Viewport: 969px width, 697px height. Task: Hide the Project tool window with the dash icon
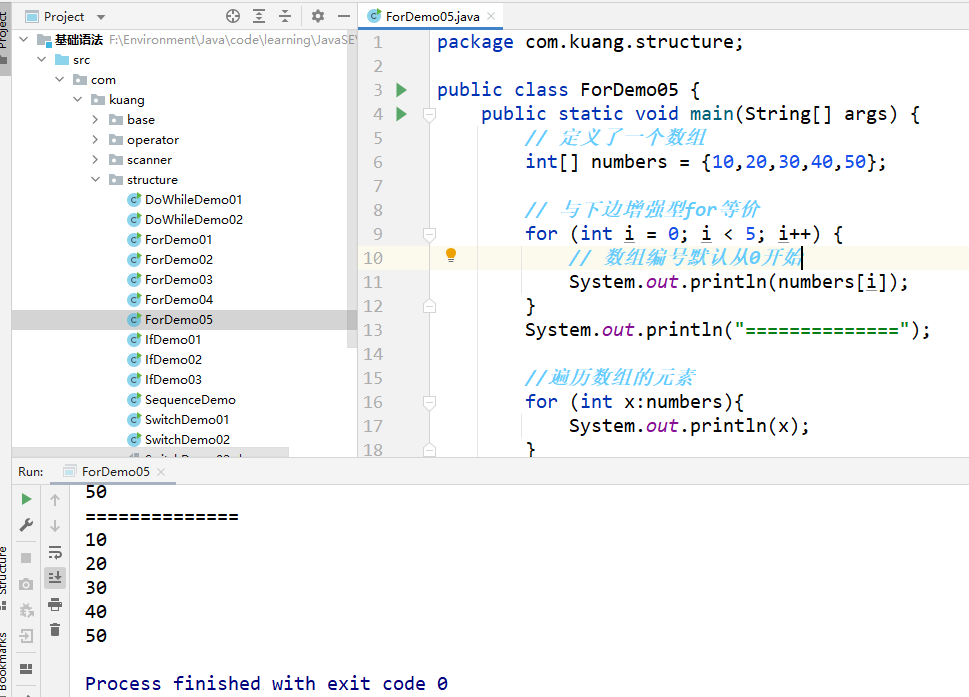pos(344,16)
